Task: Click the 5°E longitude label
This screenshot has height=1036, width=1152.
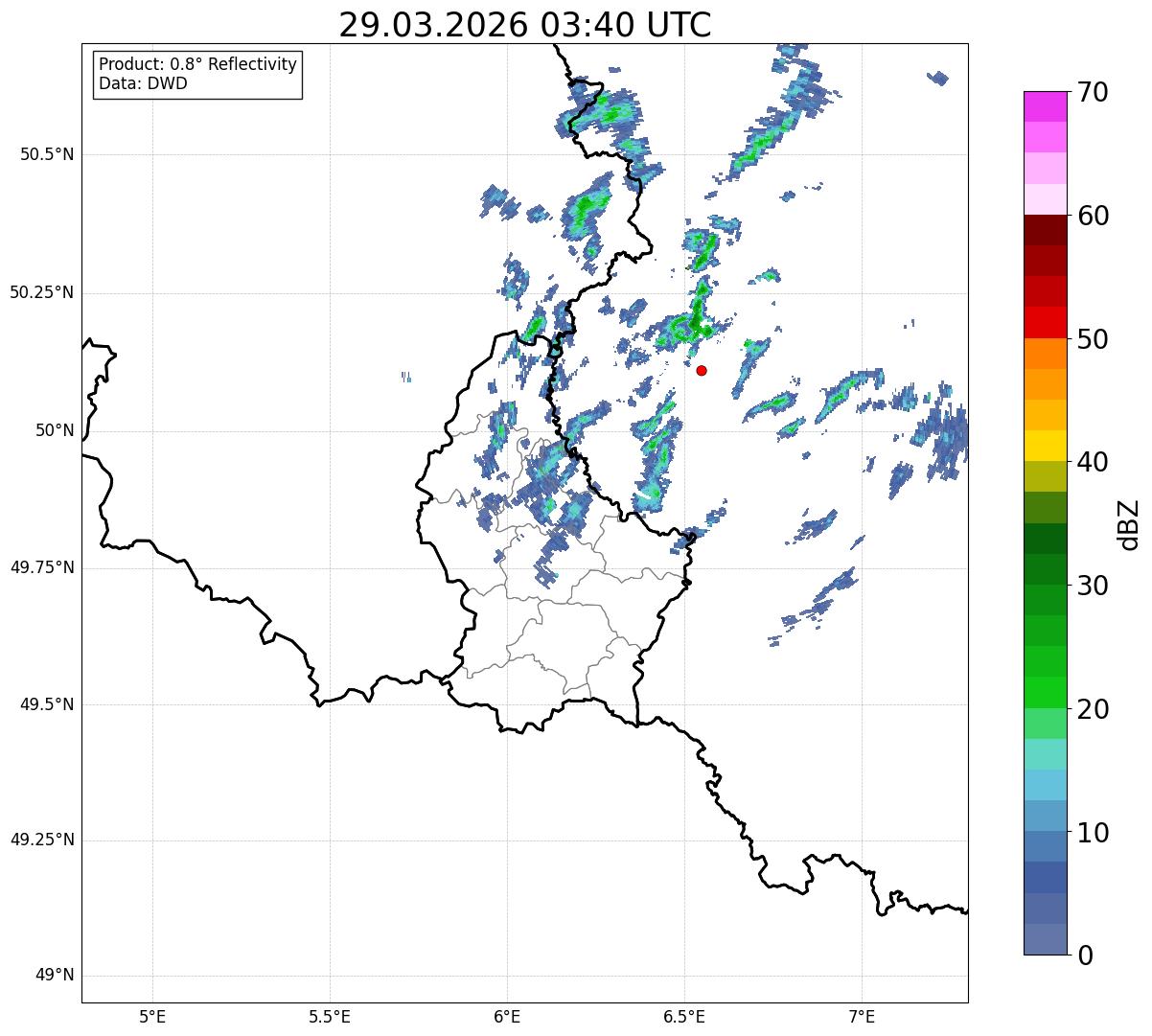Action: [x=152, y=1017]
